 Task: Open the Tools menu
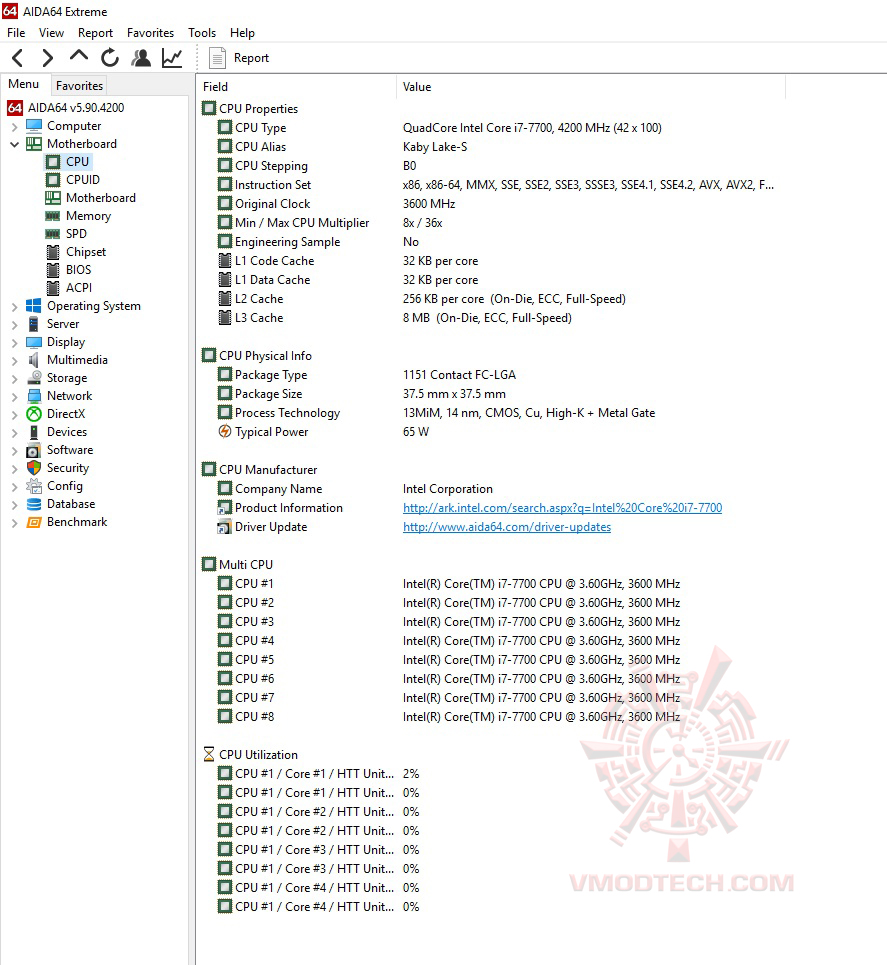point(202,33)
